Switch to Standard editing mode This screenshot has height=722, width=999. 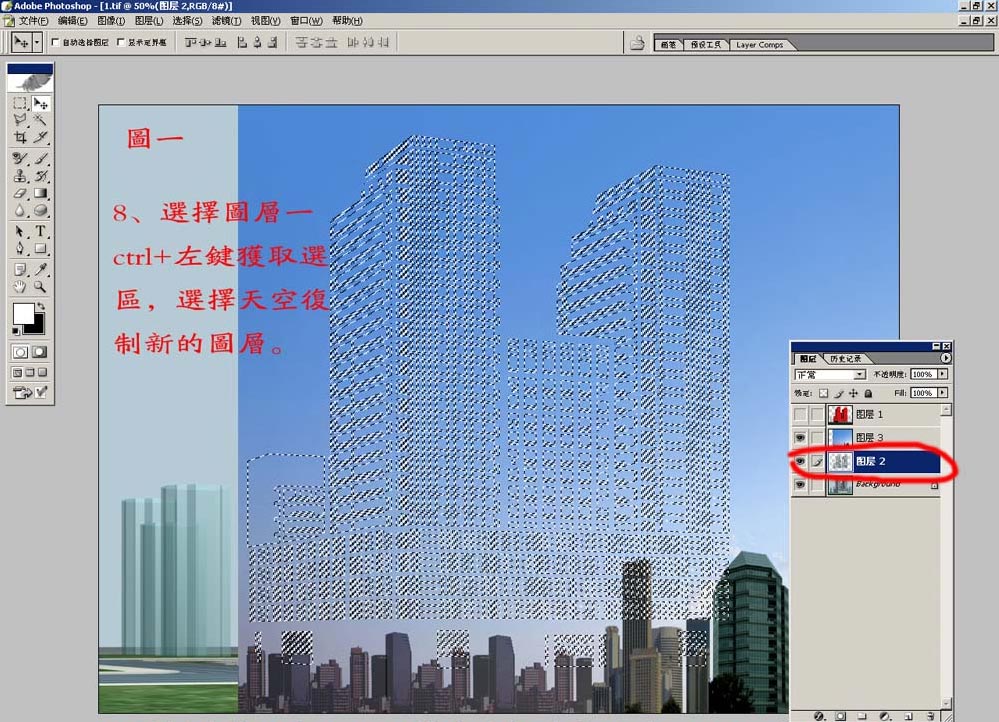tap(20, 352)
